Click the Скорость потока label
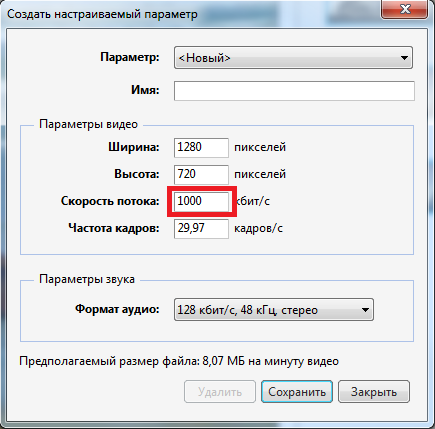Image resolution: width=435 pixels, height=429 pixels. (x=110, y=201)
